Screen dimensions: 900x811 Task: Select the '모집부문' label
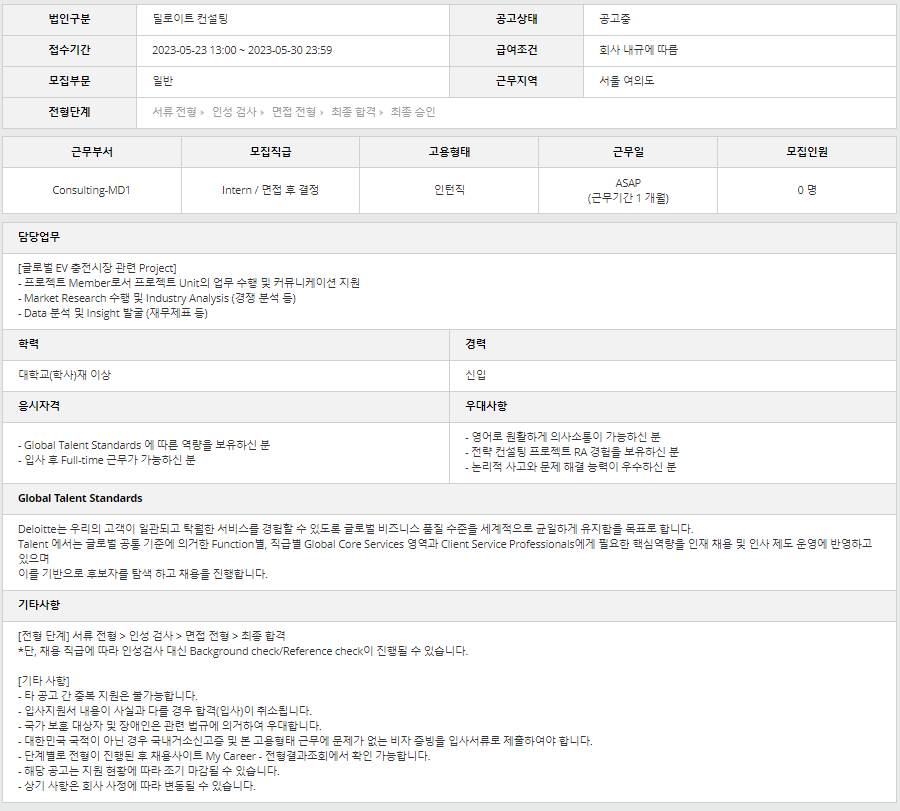pos(69,81)
